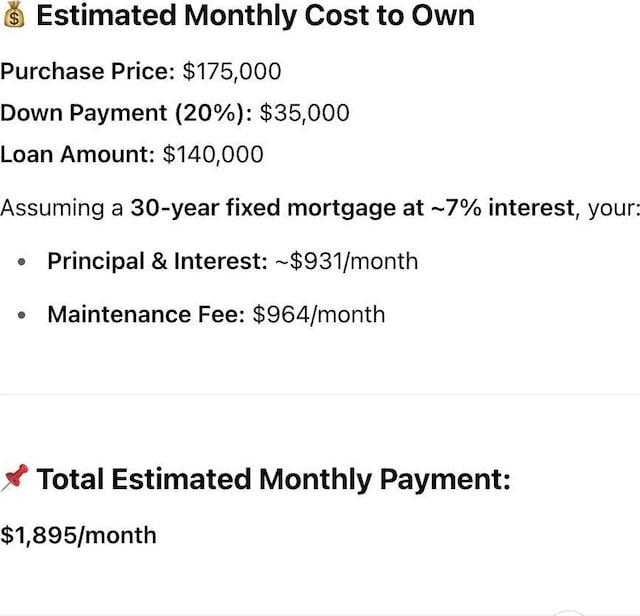Click the Loan Amount label

(x=77, y=155)
